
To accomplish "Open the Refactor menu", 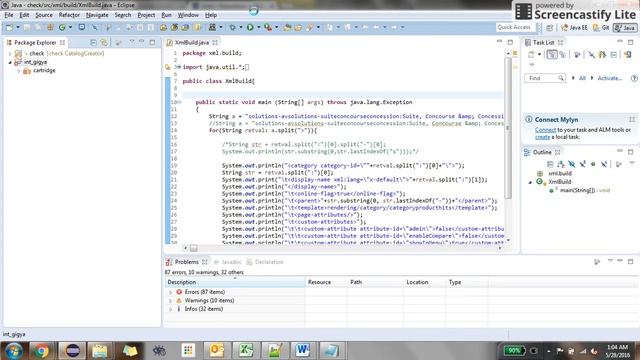I will 69,15.
